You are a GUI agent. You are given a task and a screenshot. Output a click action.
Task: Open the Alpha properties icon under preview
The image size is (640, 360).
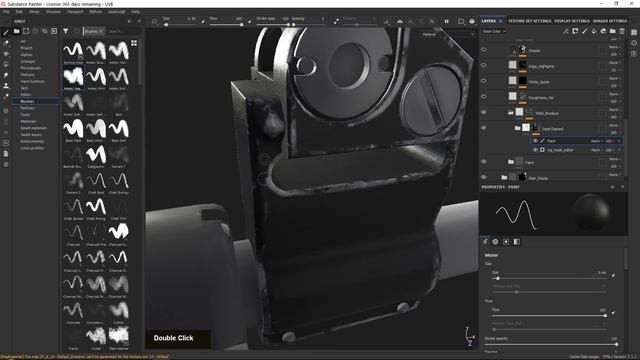tap(495, 242)
